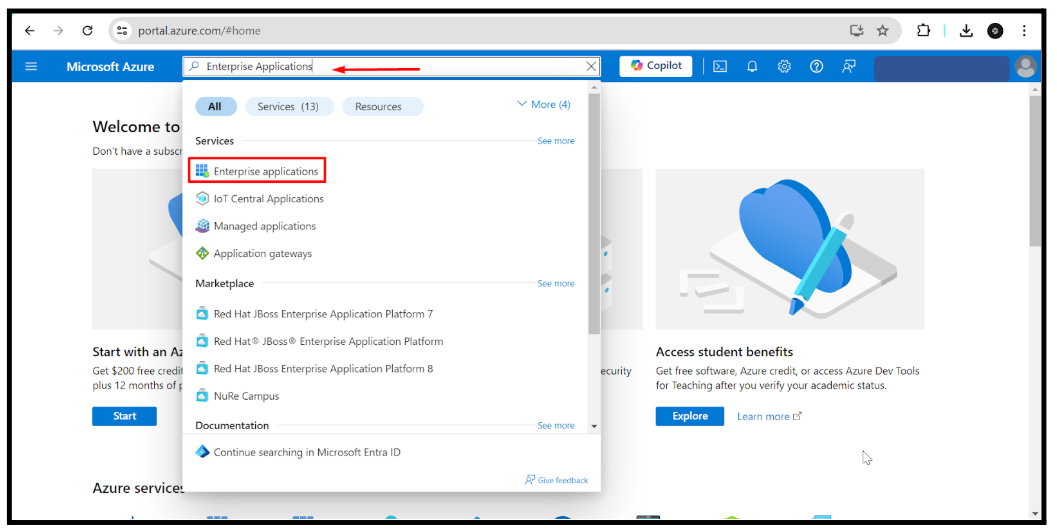This screenshot has height=532, width=1057.
Task: Open the Azure portal hamburger menu
Action: point(31,67)
